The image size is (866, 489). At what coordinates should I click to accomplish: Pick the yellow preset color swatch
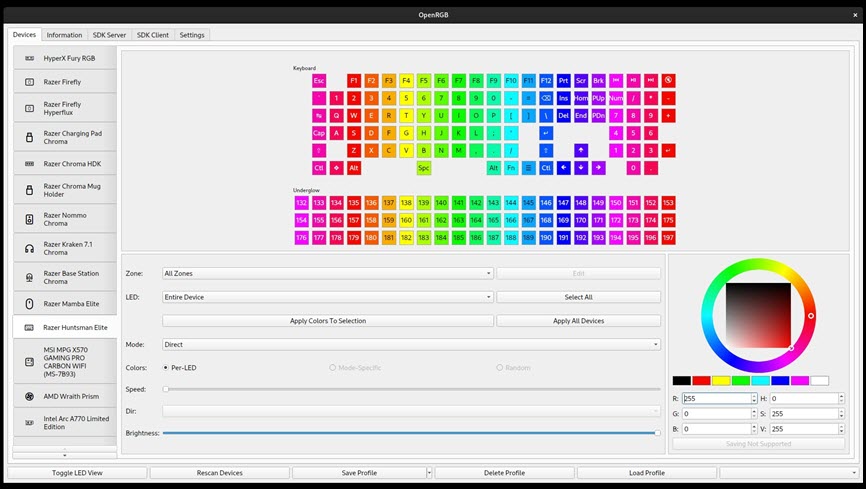coord(721,381)
